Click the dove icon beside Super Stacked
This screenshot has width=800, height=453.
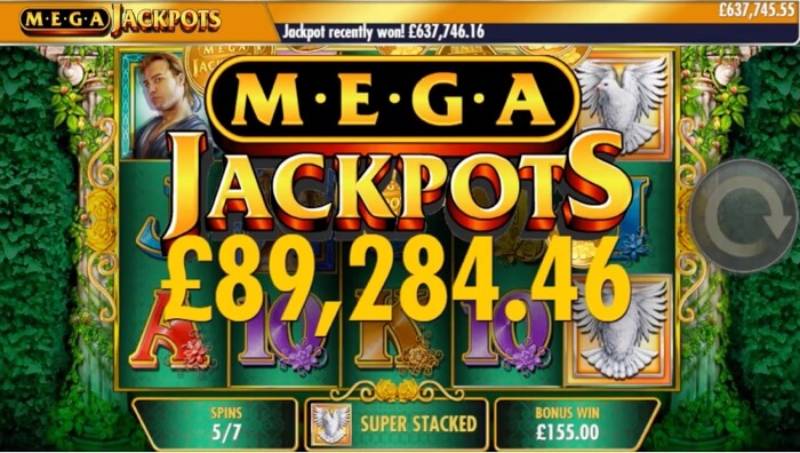click(332, 424)
